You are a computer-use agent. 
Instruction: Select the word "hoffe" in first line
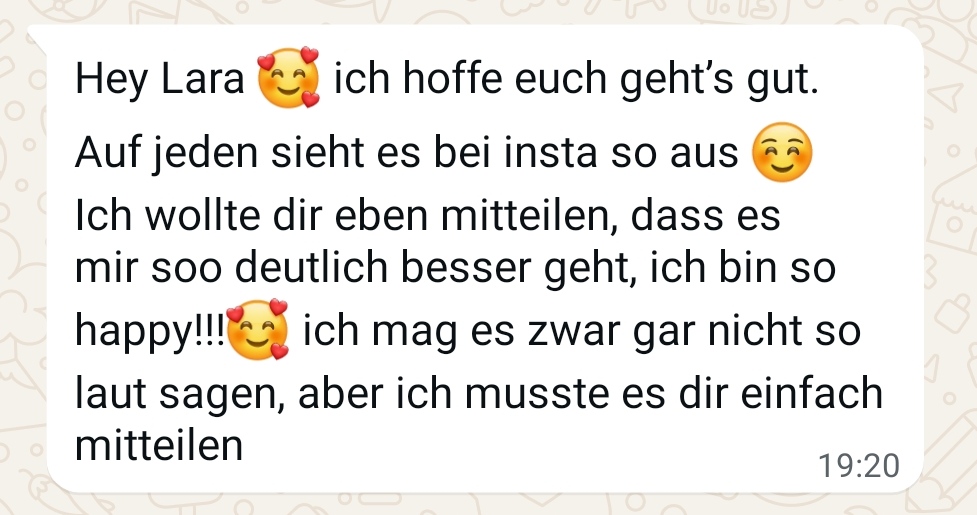(x=452, y=79)
